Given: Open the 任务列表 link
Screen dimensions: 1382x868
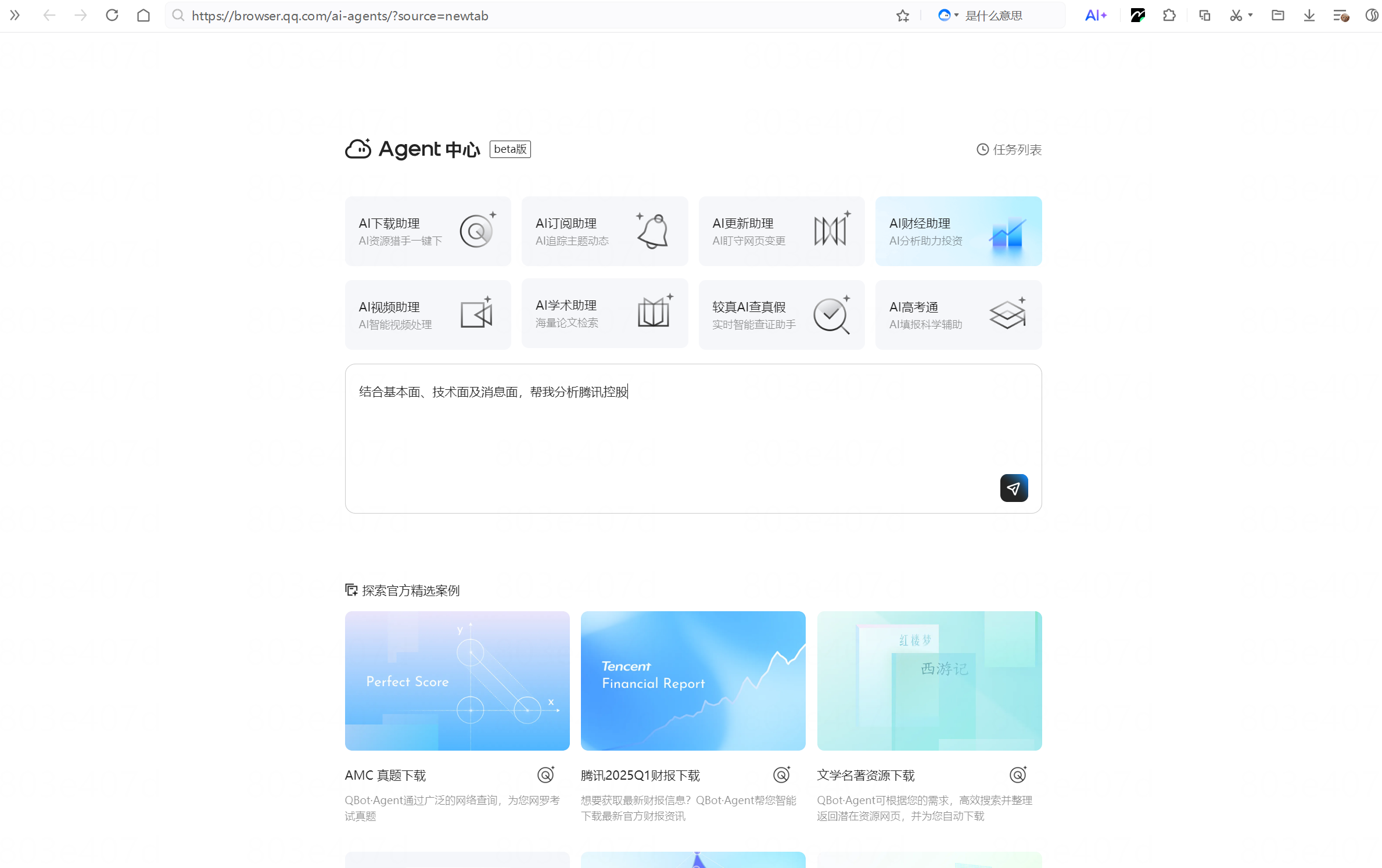Looking at the screenshot, I should (1017, 150).
